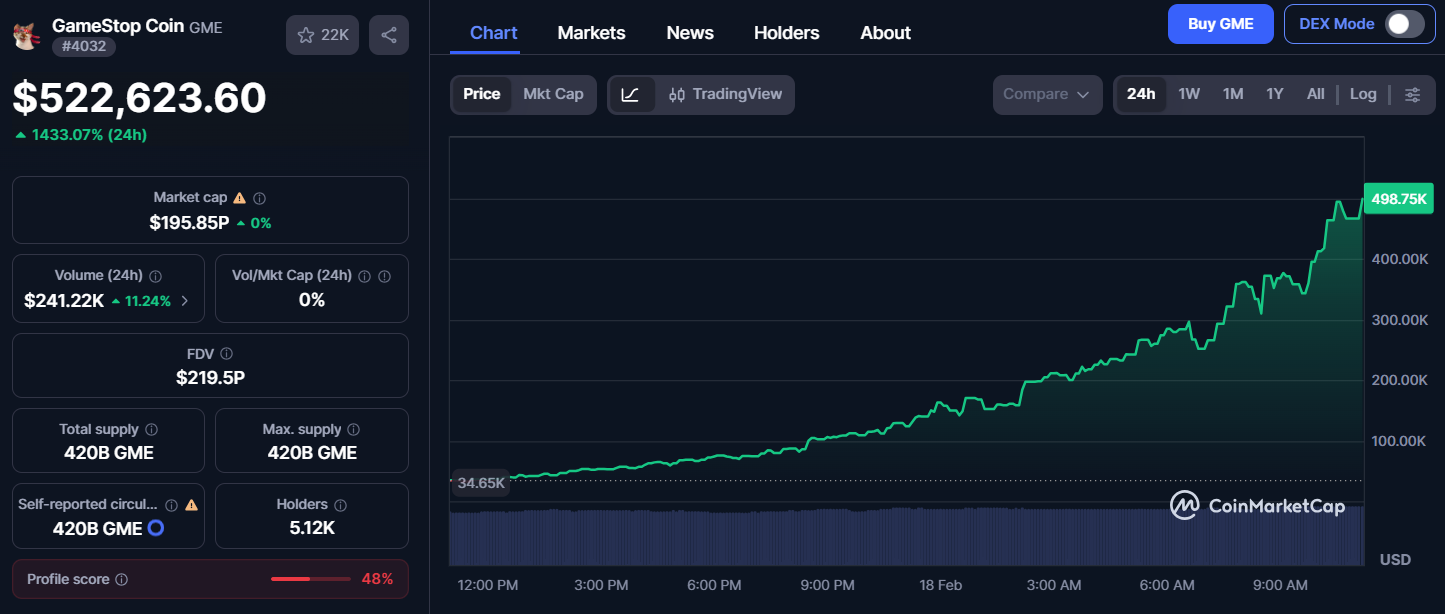Open the Markets tab
The width and height of the screenshot is (1445, 614).
coord(592,33)
